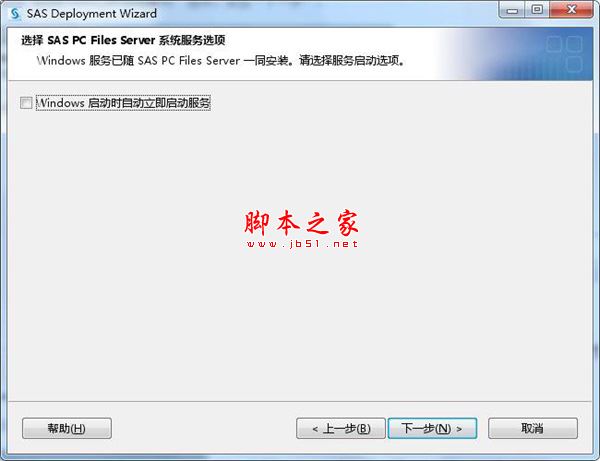Click the SAS Deployment Wizard title text
The width and height of the screenshot is (600, 461).
pyautogui.click(x=92, y=14)
